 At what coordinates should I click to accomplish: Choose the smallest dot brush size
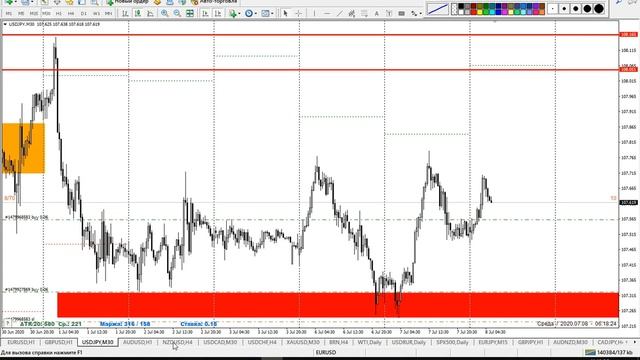[x=553, y=9]
